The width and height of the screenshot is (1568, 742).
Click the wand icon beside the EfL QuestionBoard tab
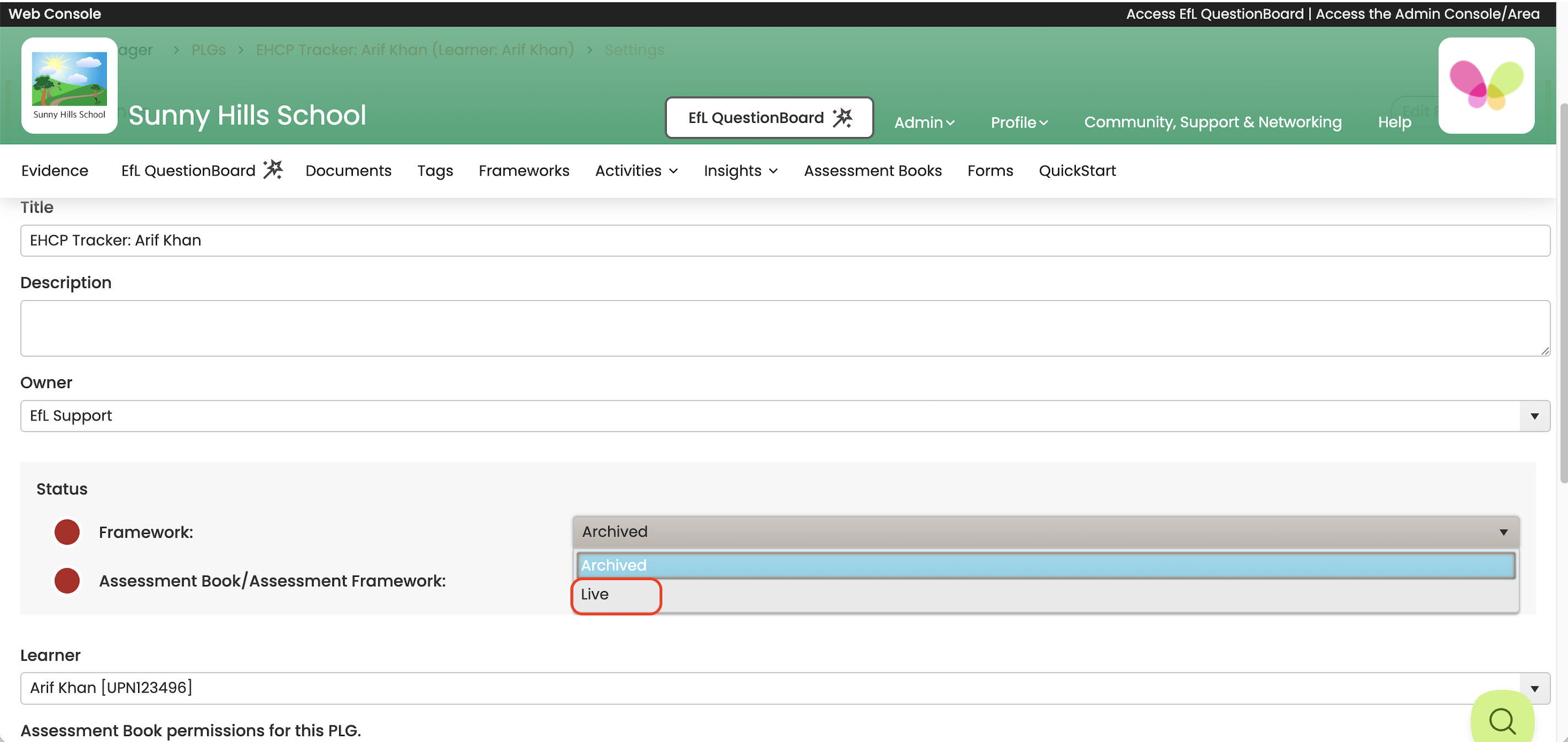[x=273, y=169]
